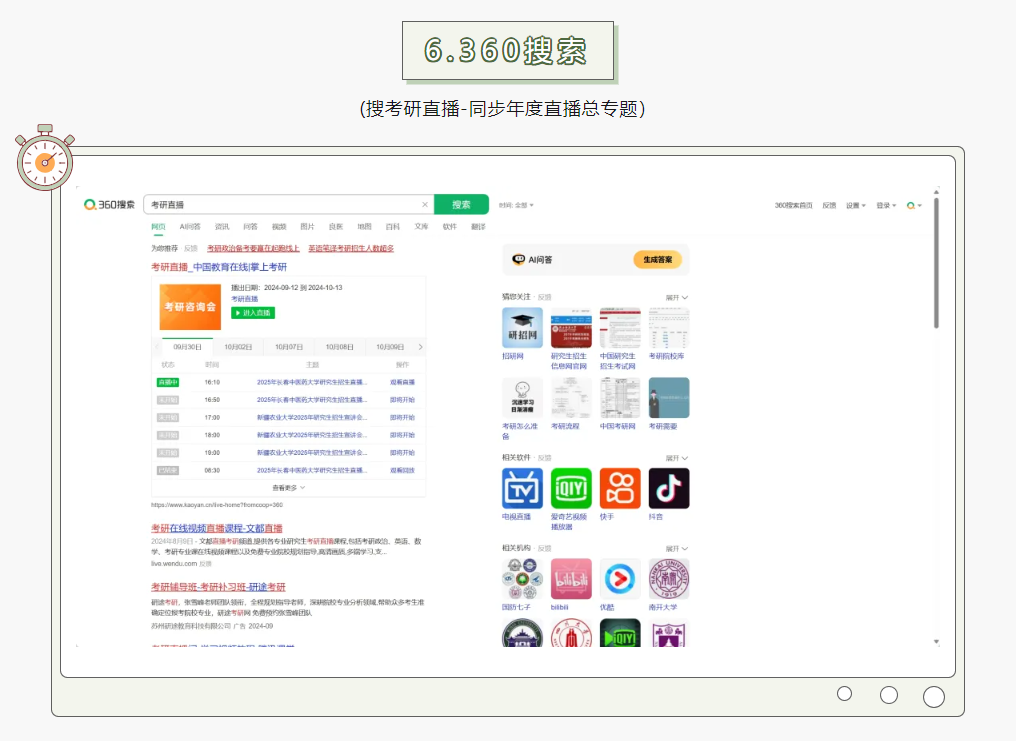Open the 时间: 全部 filter dropdown
1018x741 pixels.
tap(516, 205)
